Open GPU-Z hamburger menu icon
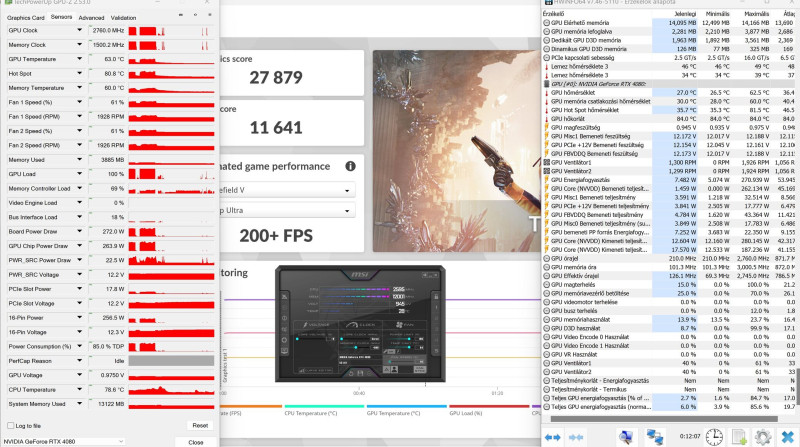This screenshot has height=447, width=800. (x=209, y=15)
